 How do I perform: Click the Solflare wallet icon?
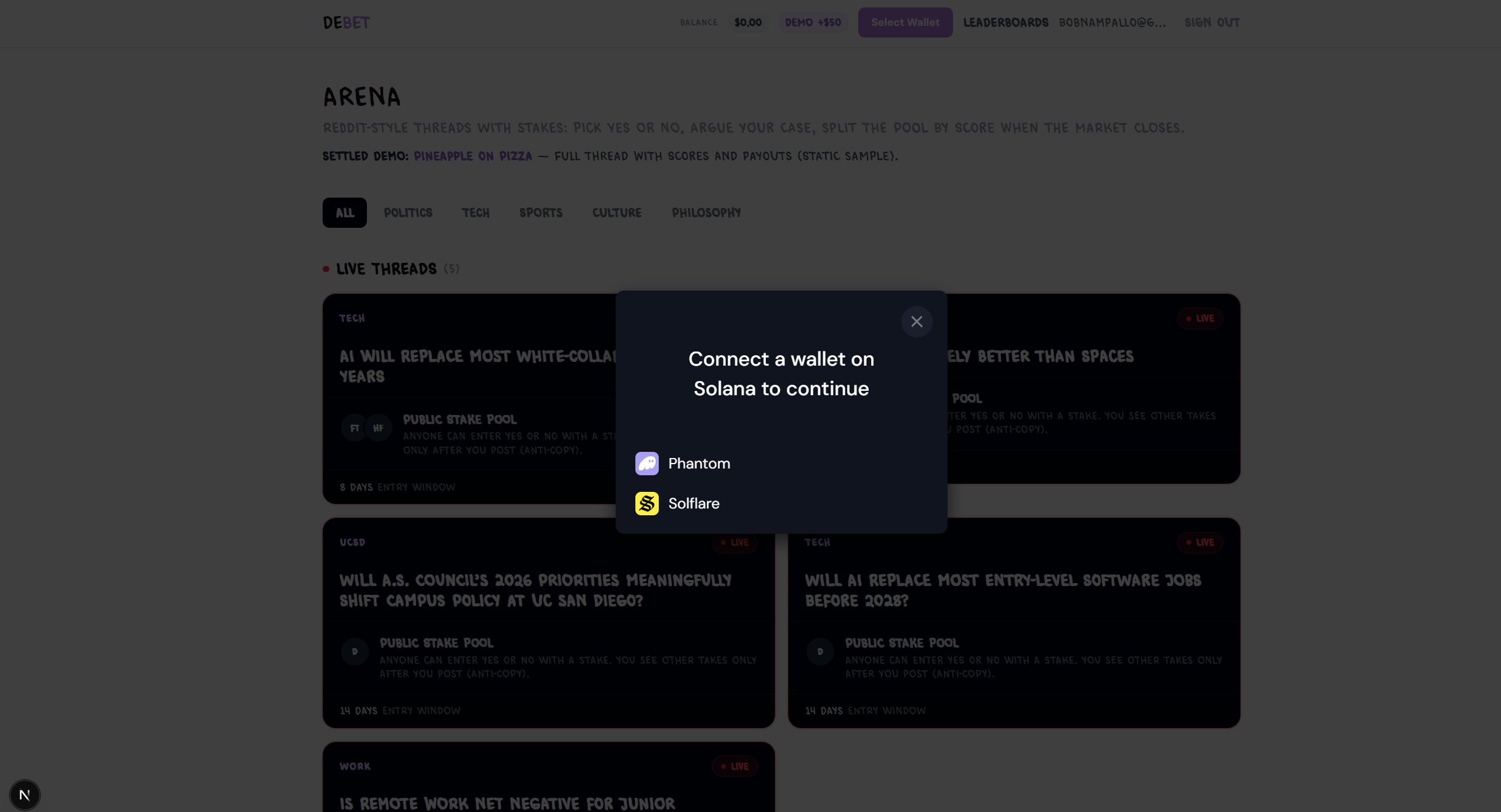[x=646, y=504]
